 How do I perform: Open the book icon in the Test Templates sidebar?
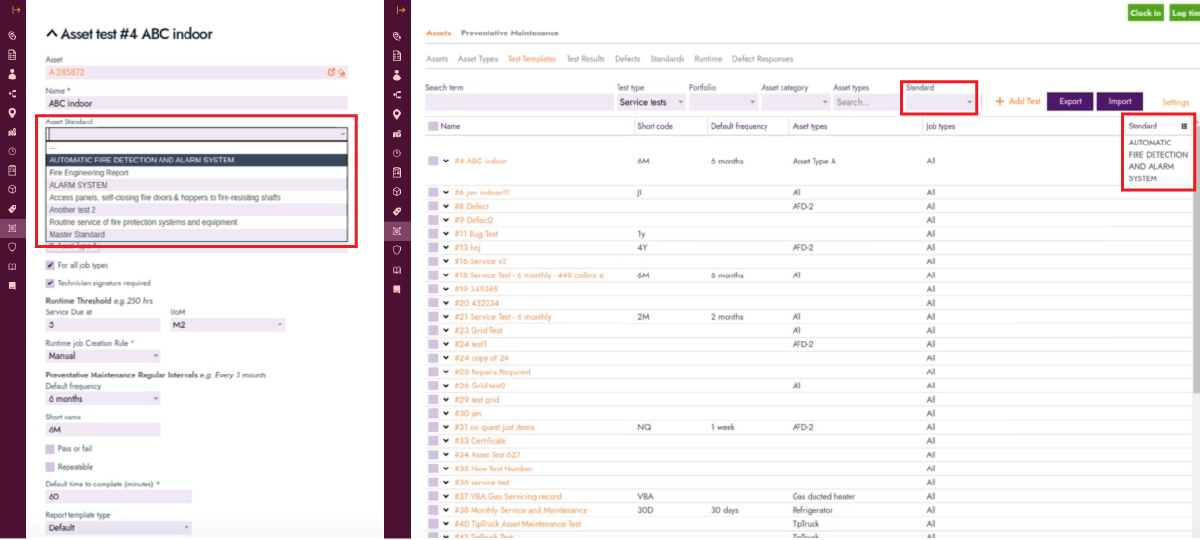pyautogui.click(x=399, y=269)
